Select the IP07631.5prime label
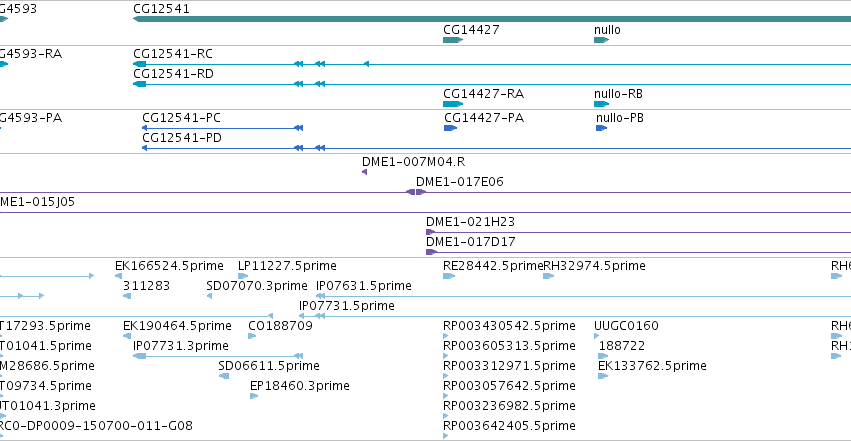 [x=364, y=286]
